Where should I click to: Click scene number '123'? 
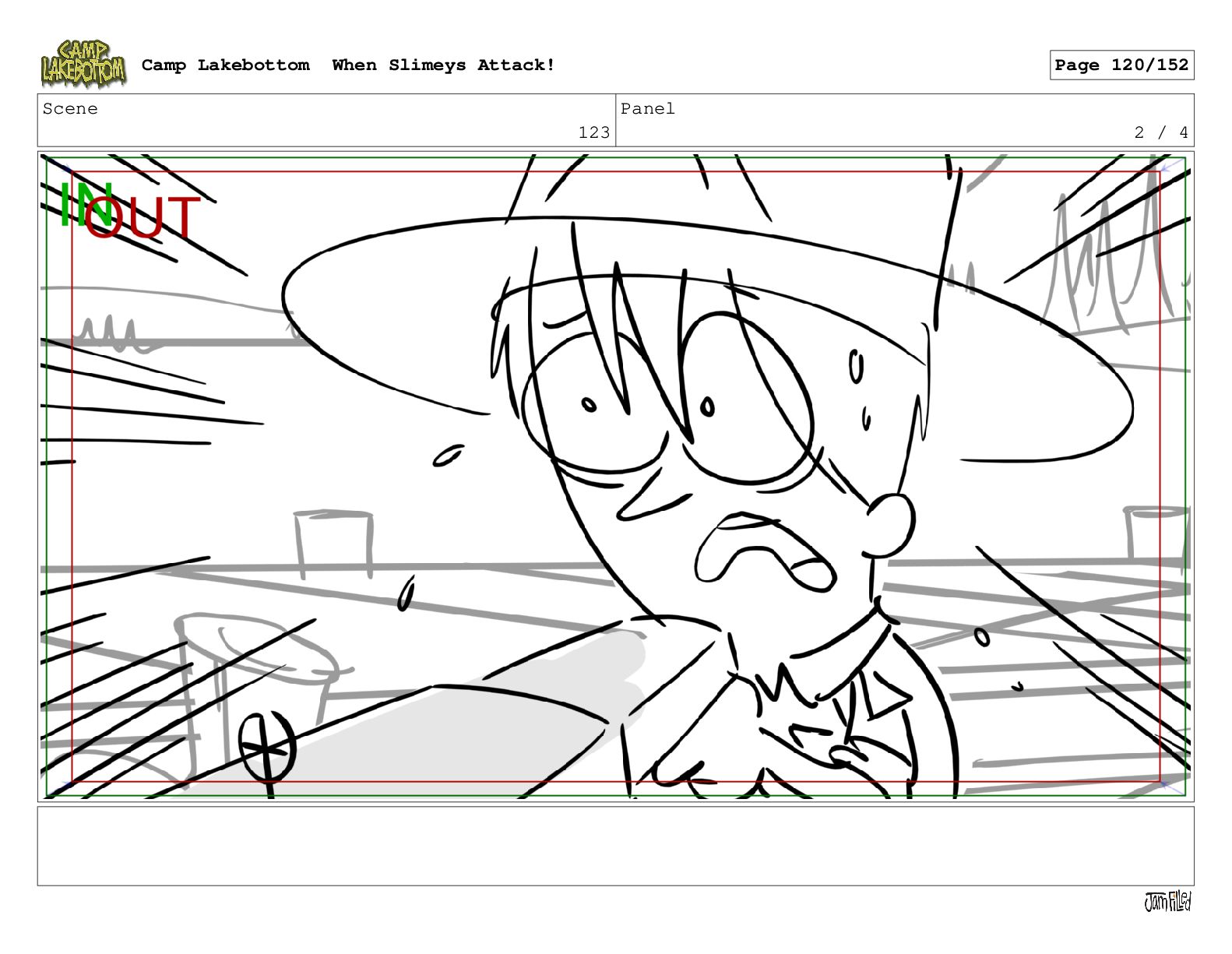coord(594,132)
